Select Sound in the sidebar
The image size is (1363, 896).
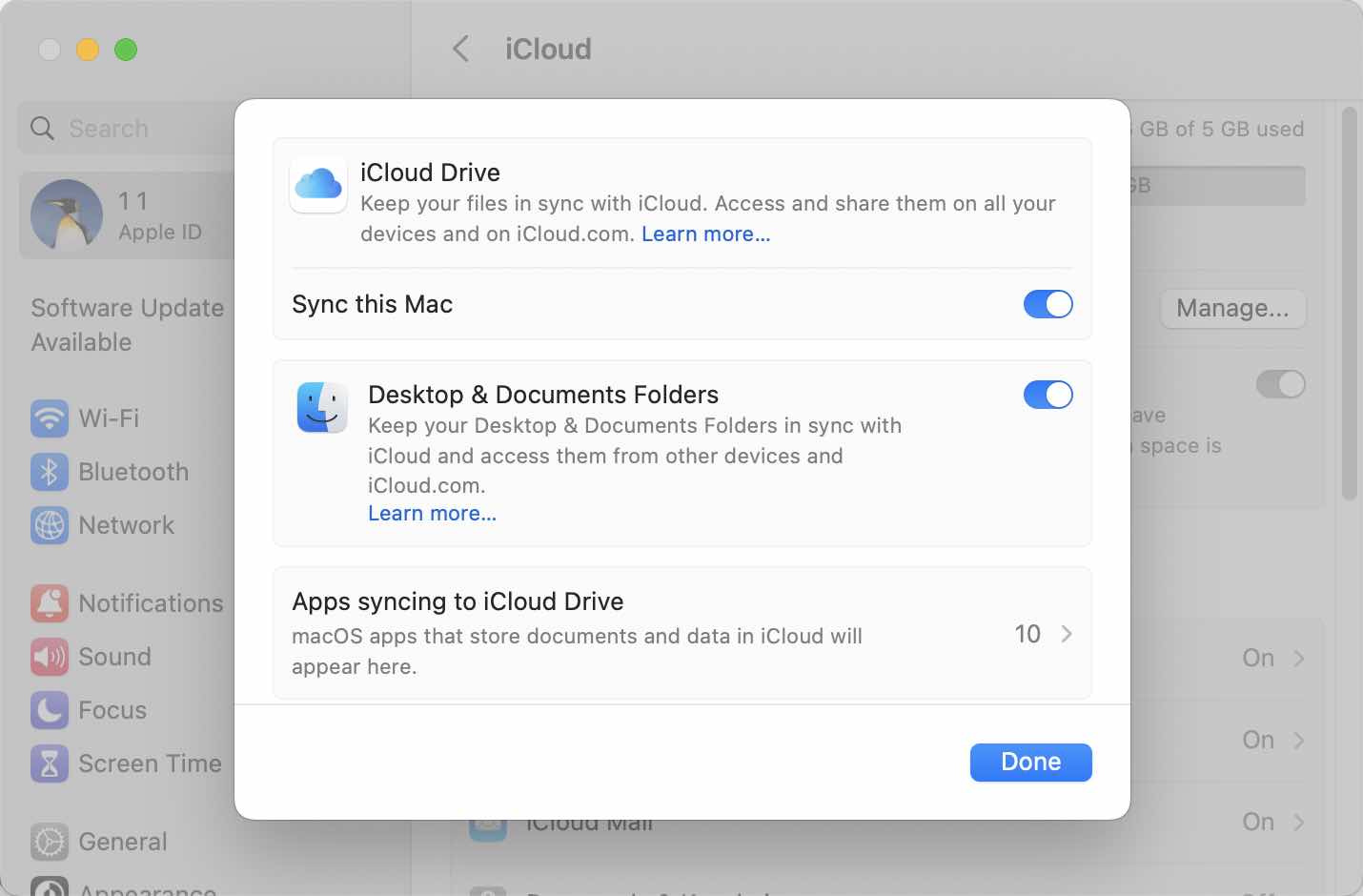click(x=116, y=657)
